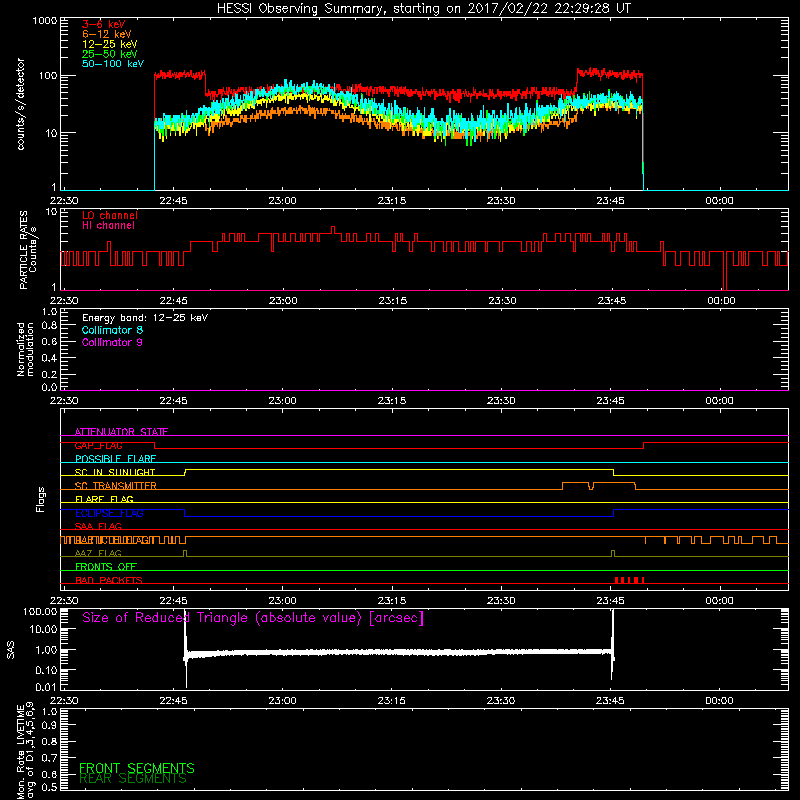Screen dimensions: 800x800
Task: Click the ATTENUATOR STATE flag label
Action: (121, 432)
